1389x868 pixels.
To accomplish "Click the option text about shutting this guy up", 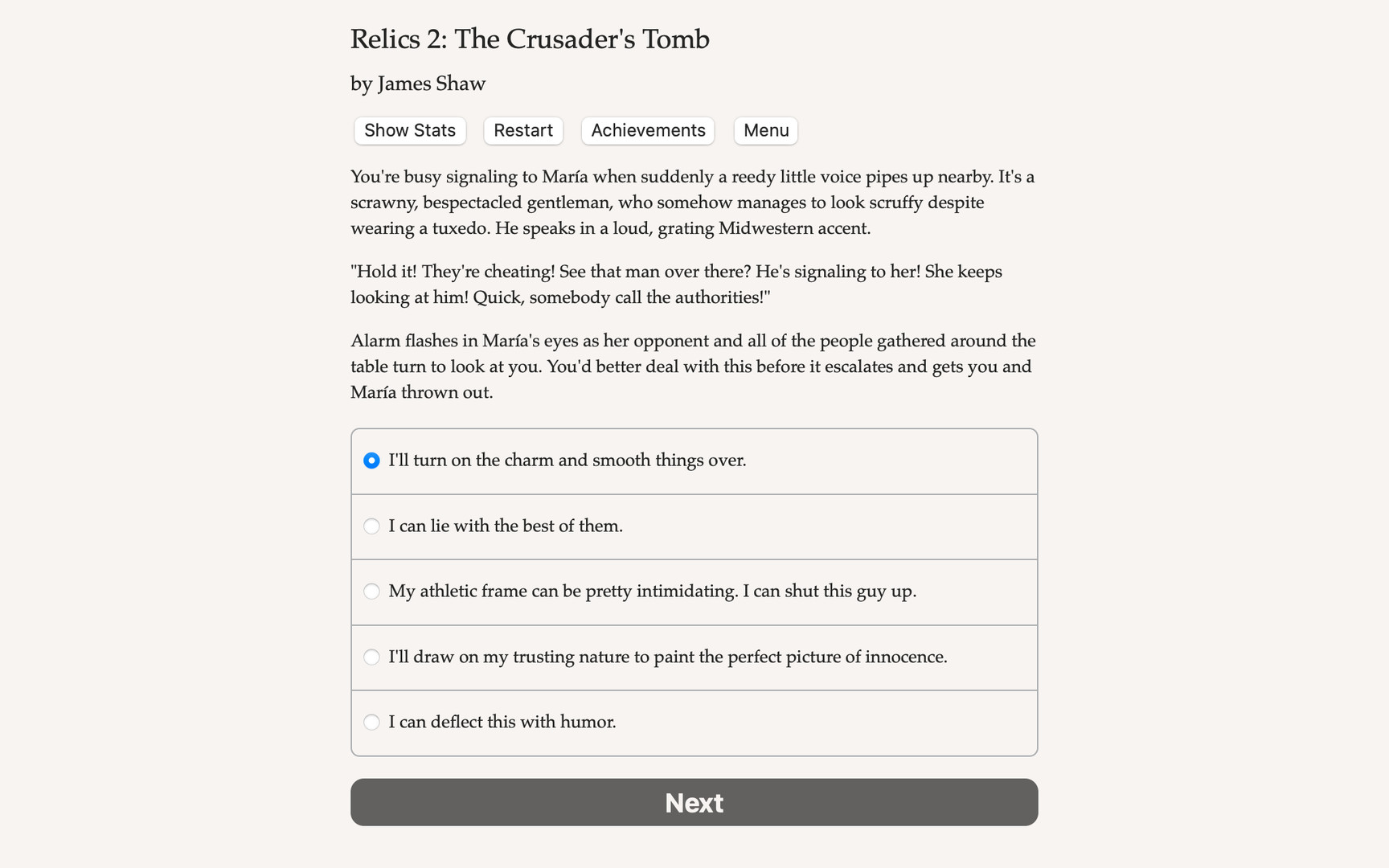I will click(x=830, y=592).
